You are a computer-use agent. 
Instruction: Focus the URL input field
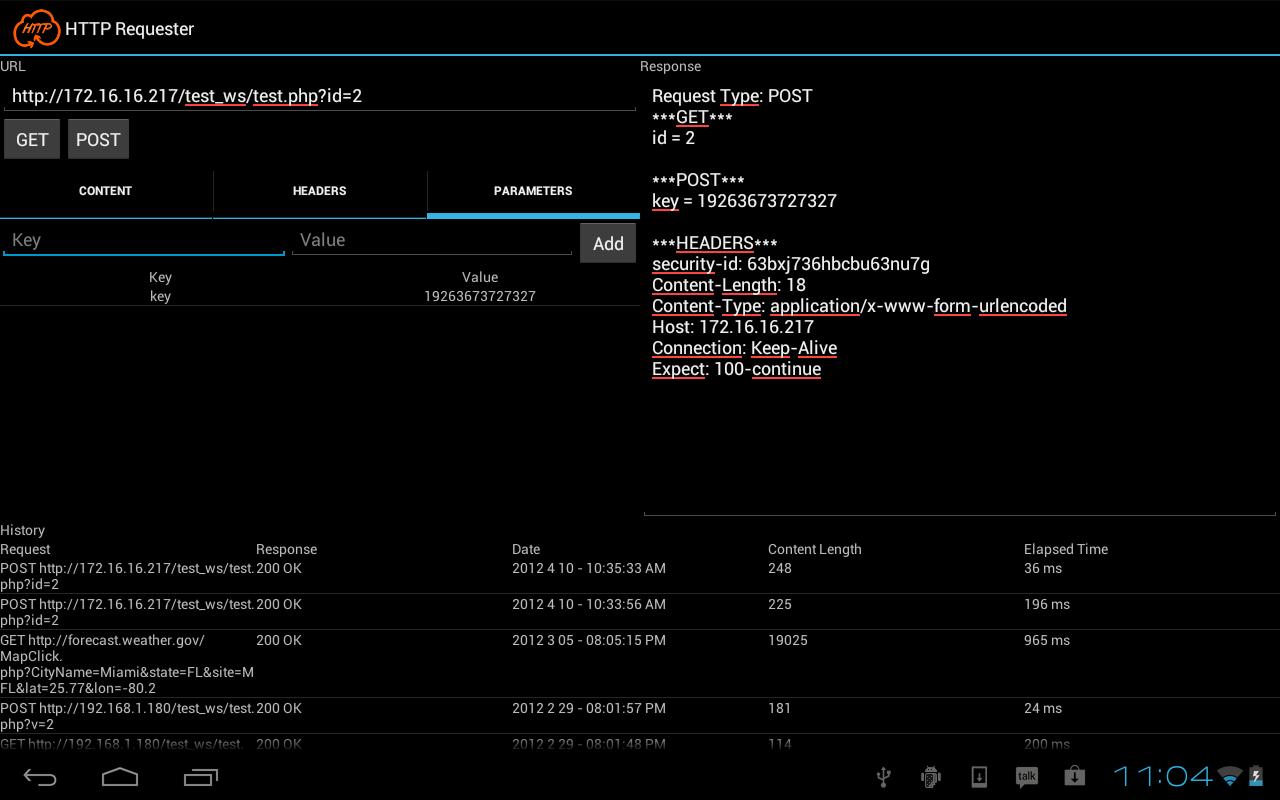[x=320, y=96]
